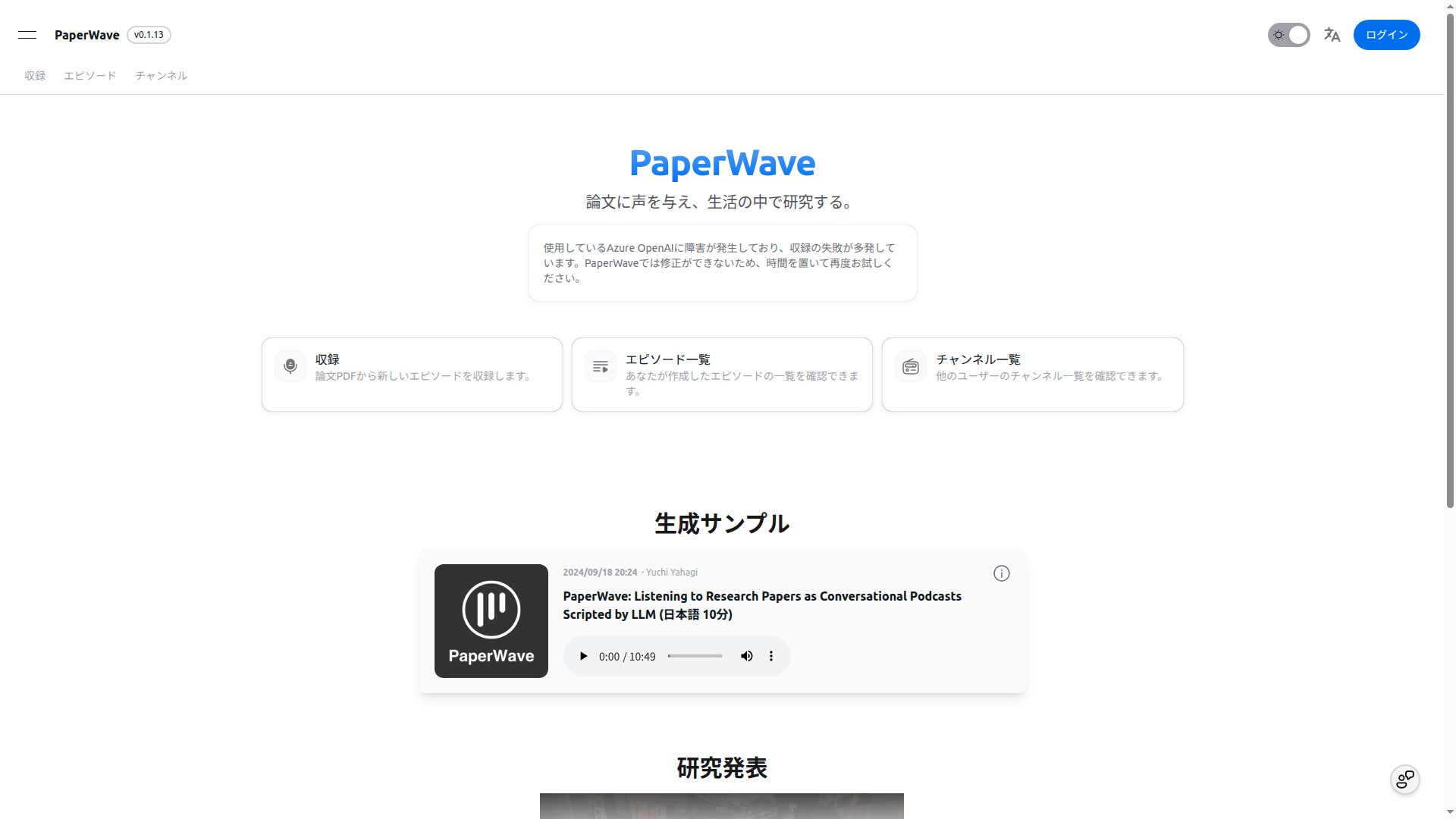Click the radio icon on チャンネル一覧 card

point(911,367)
